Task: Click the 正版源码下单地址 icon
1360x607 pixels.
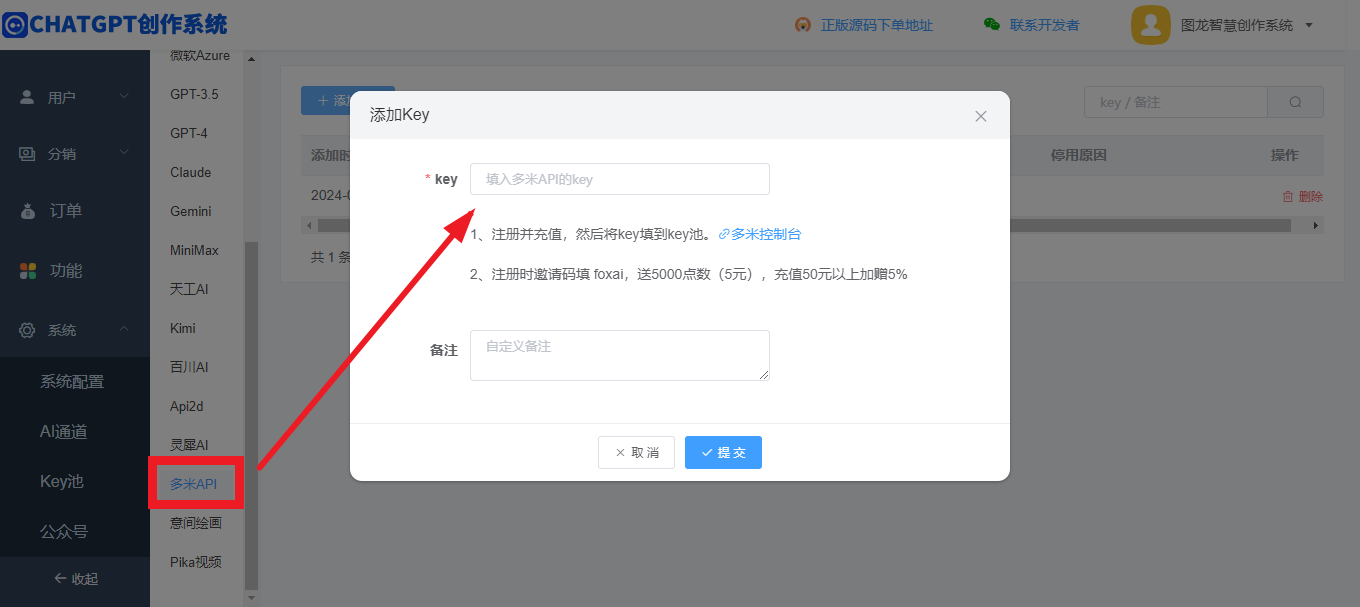Action: coord(802,25)
